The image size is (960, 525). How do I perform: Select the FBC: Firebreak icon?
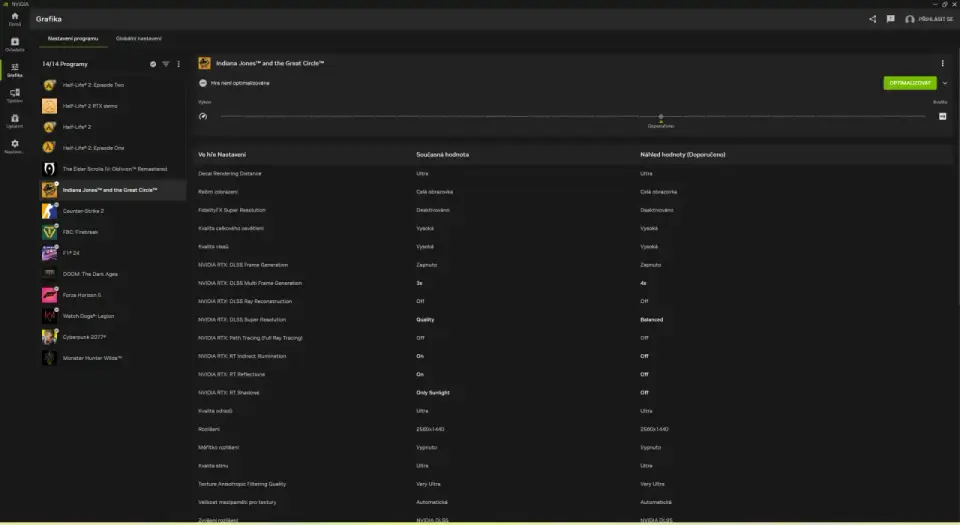pyautogui.click(x=49, y=232)
